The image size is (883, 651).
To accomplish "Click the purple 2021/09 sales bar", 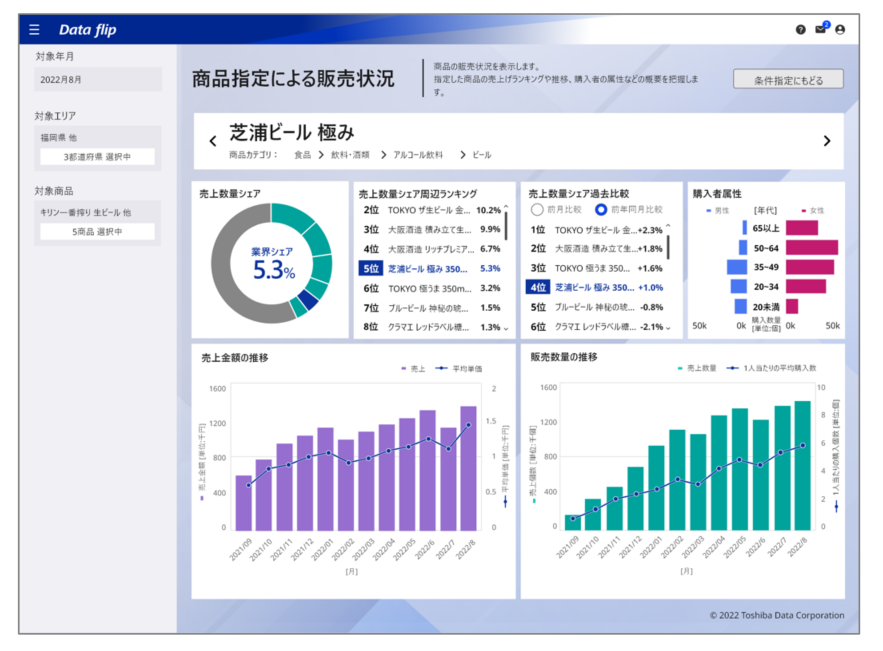I will [243, 503].
